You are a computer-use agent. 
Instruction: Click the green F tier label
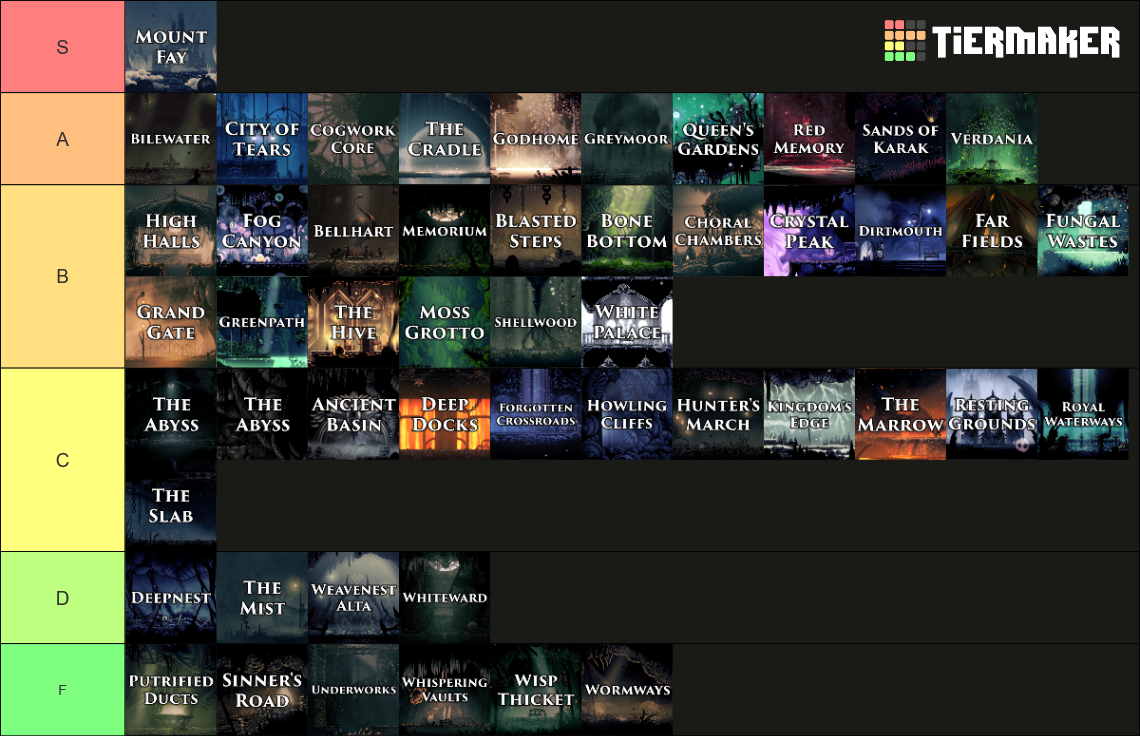[x=63, y=689]
